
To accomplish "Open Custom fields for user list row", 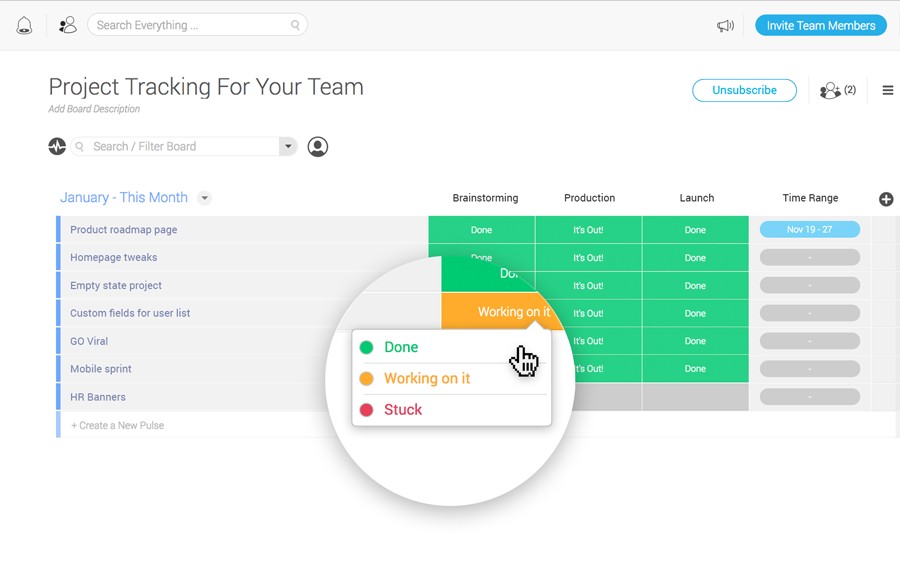I will click(x=130, y=313).
